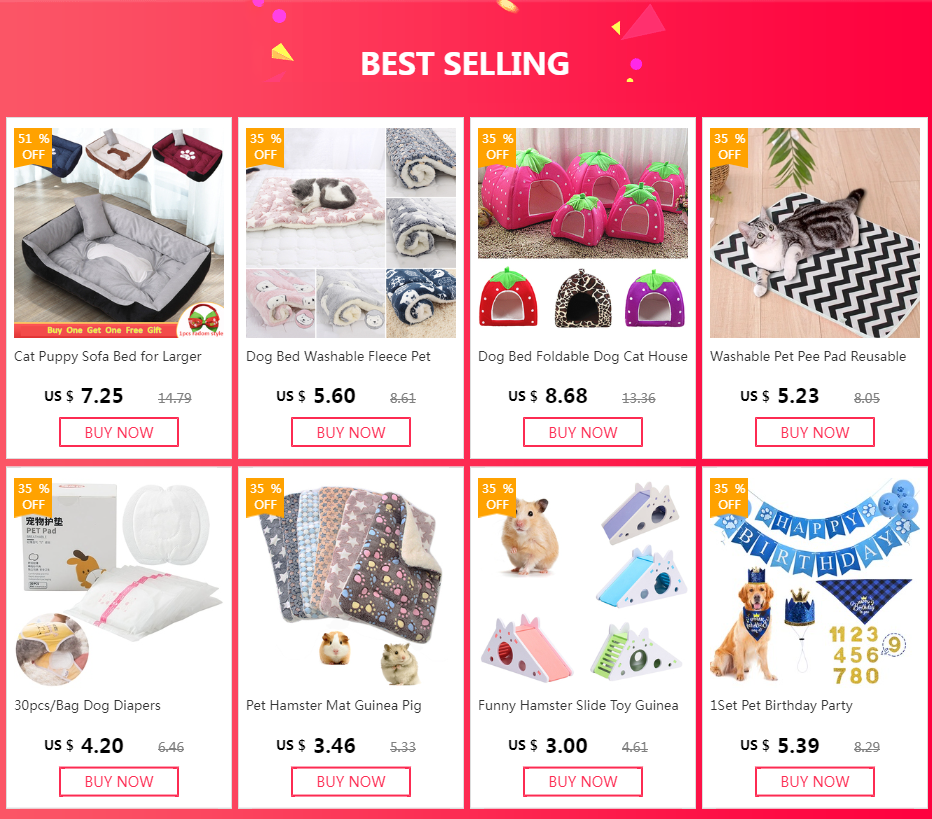Open the strawberry cat house product image
This screenshot has height=819, width=932.
pos(583,233)
